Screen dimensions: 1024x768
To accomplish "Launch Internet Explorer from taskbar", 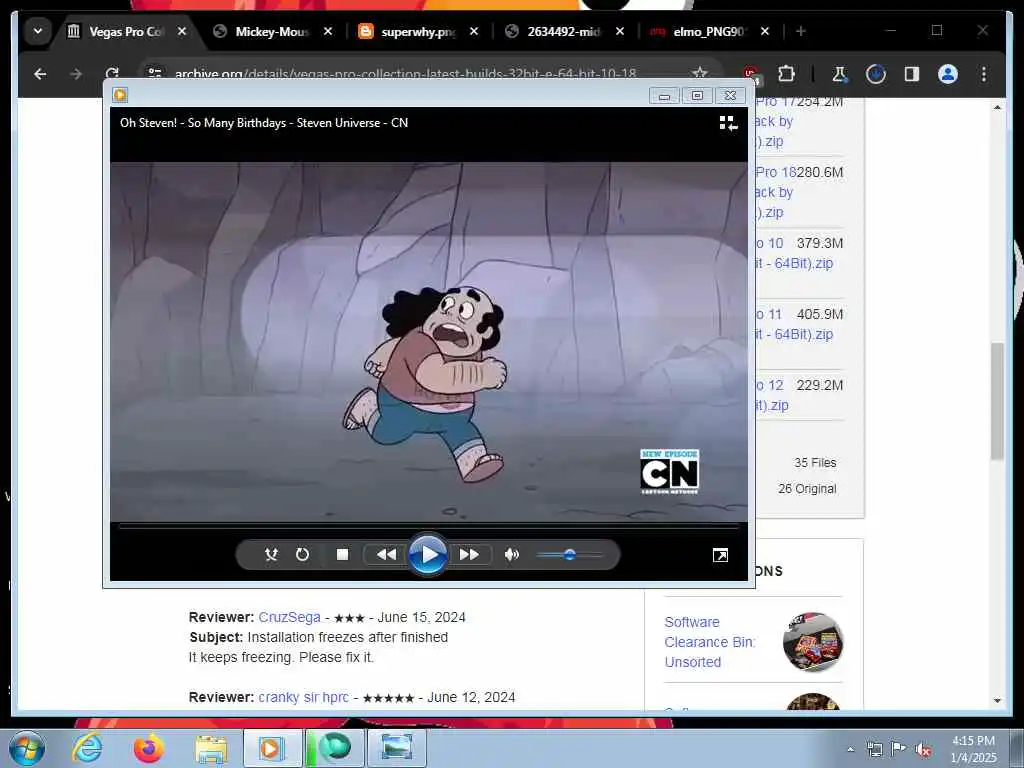I will click(88, 748).
